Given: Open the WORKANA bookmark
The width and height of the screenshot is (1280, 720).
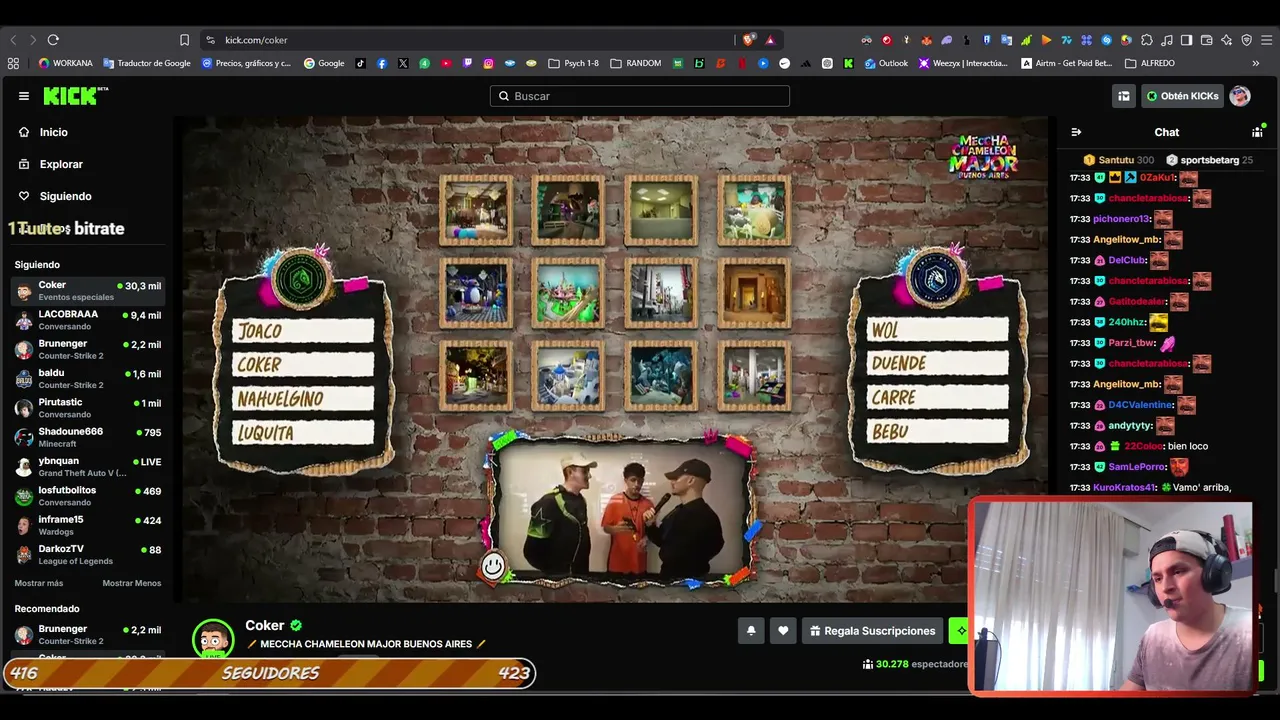Looking at the screenshot, I should (x=65, y=63).
